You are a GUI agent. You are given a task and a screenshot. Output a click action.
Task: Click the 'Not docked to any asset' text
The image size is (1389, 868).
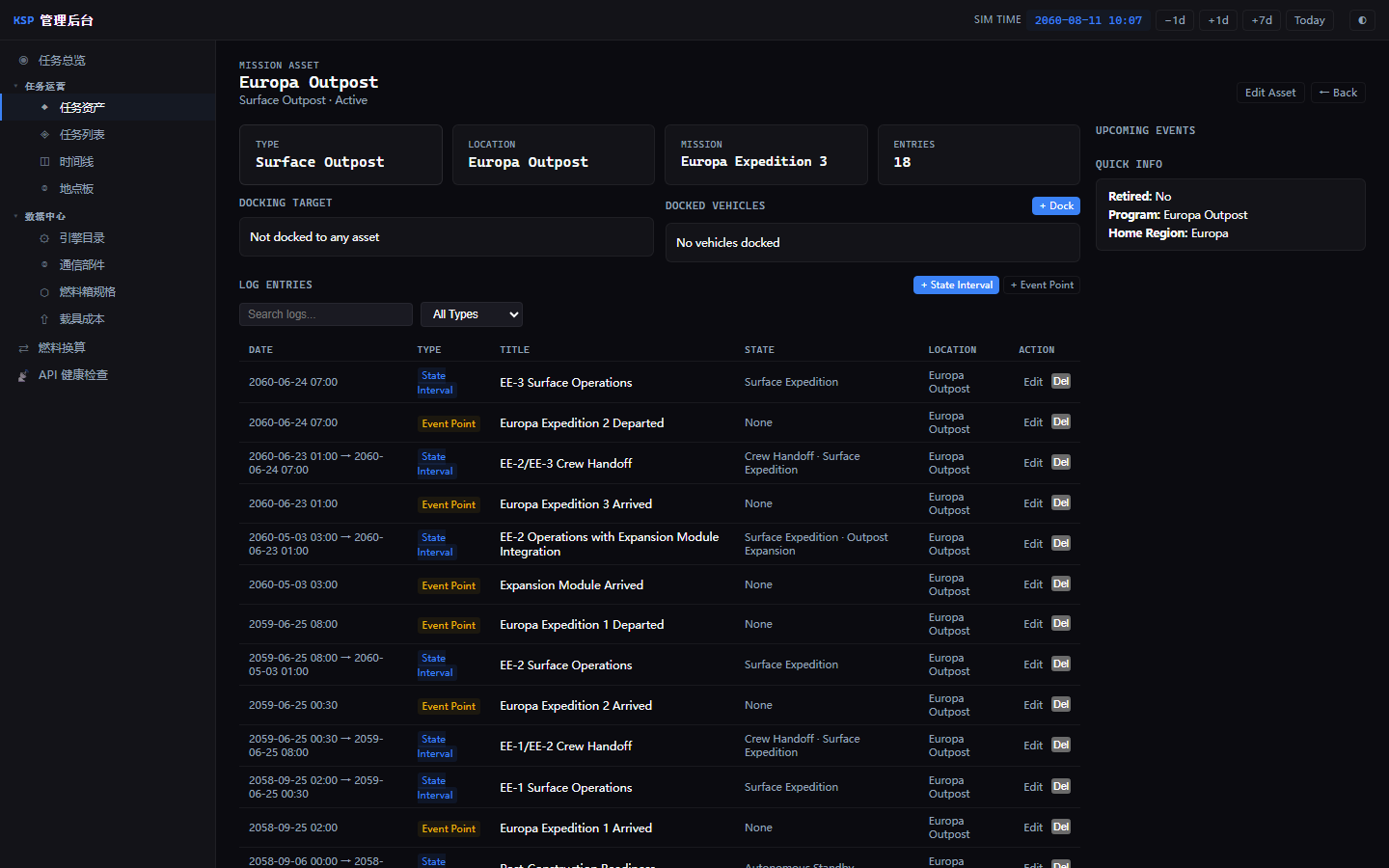click(314, 237)
